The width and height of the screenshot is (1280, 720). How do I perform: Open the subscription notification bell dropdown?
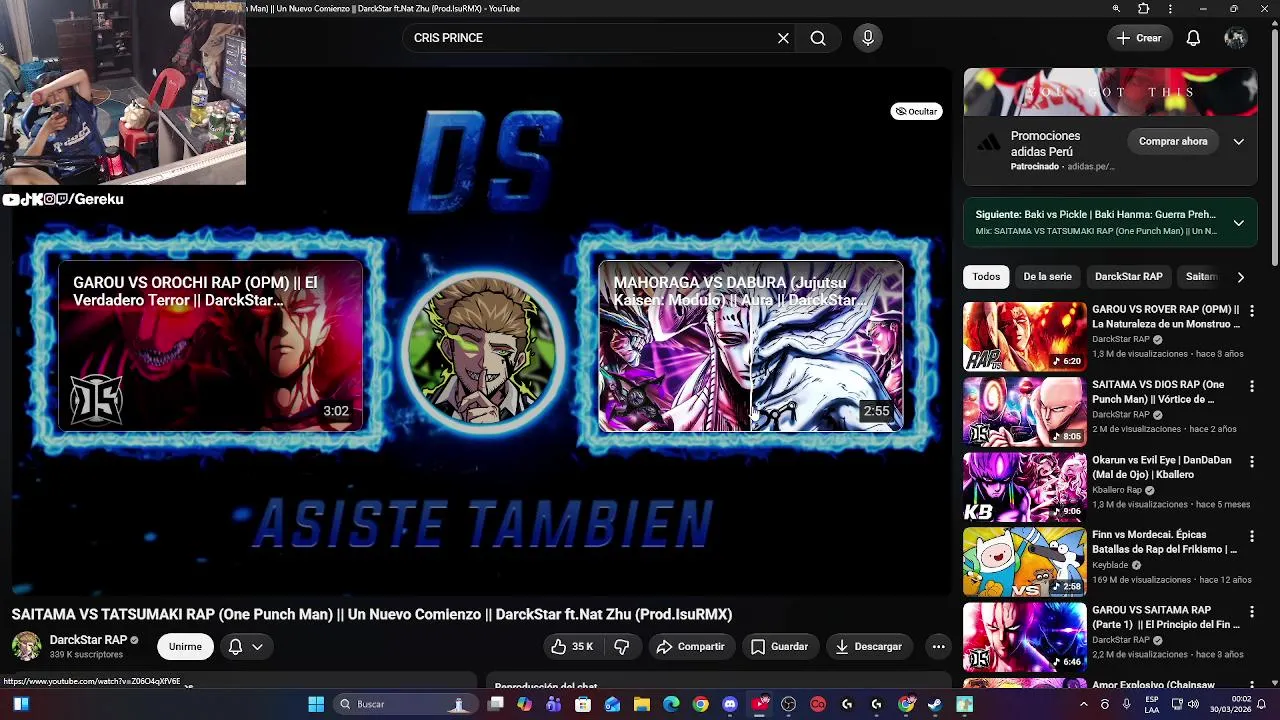click(246, 647)
